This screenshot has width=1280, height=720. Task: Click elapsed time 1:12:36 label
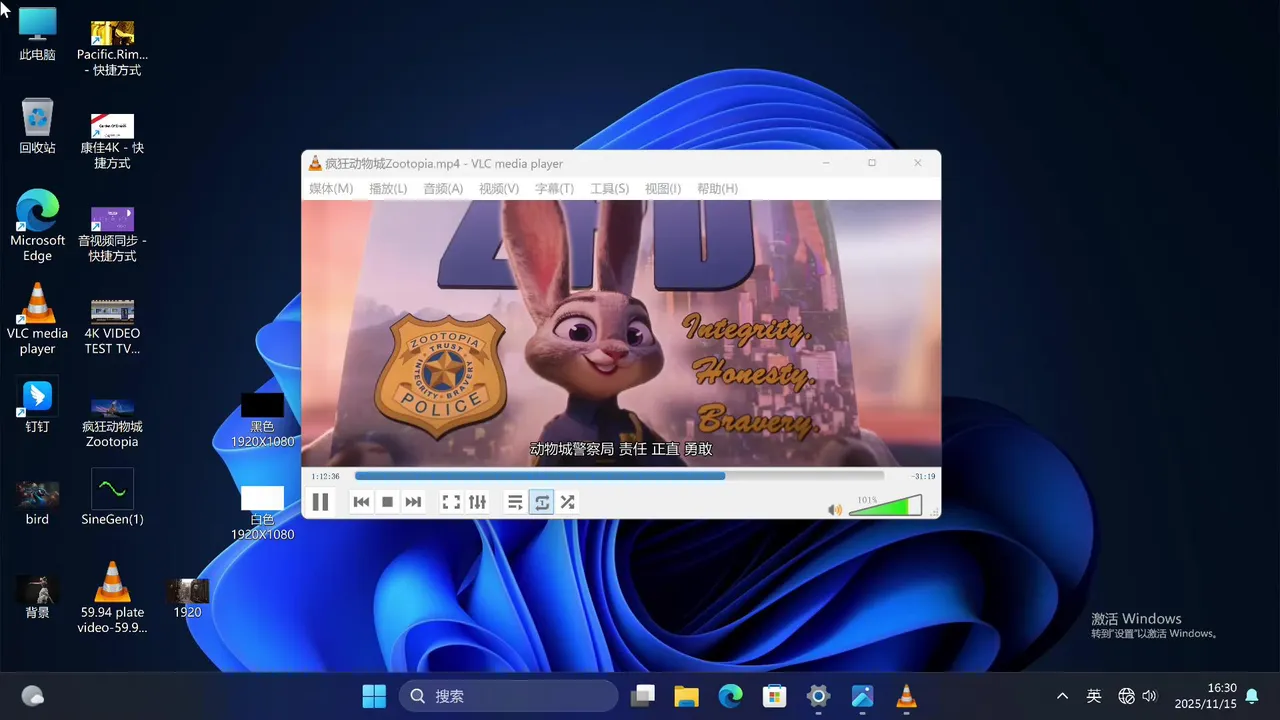pos(326,476)
